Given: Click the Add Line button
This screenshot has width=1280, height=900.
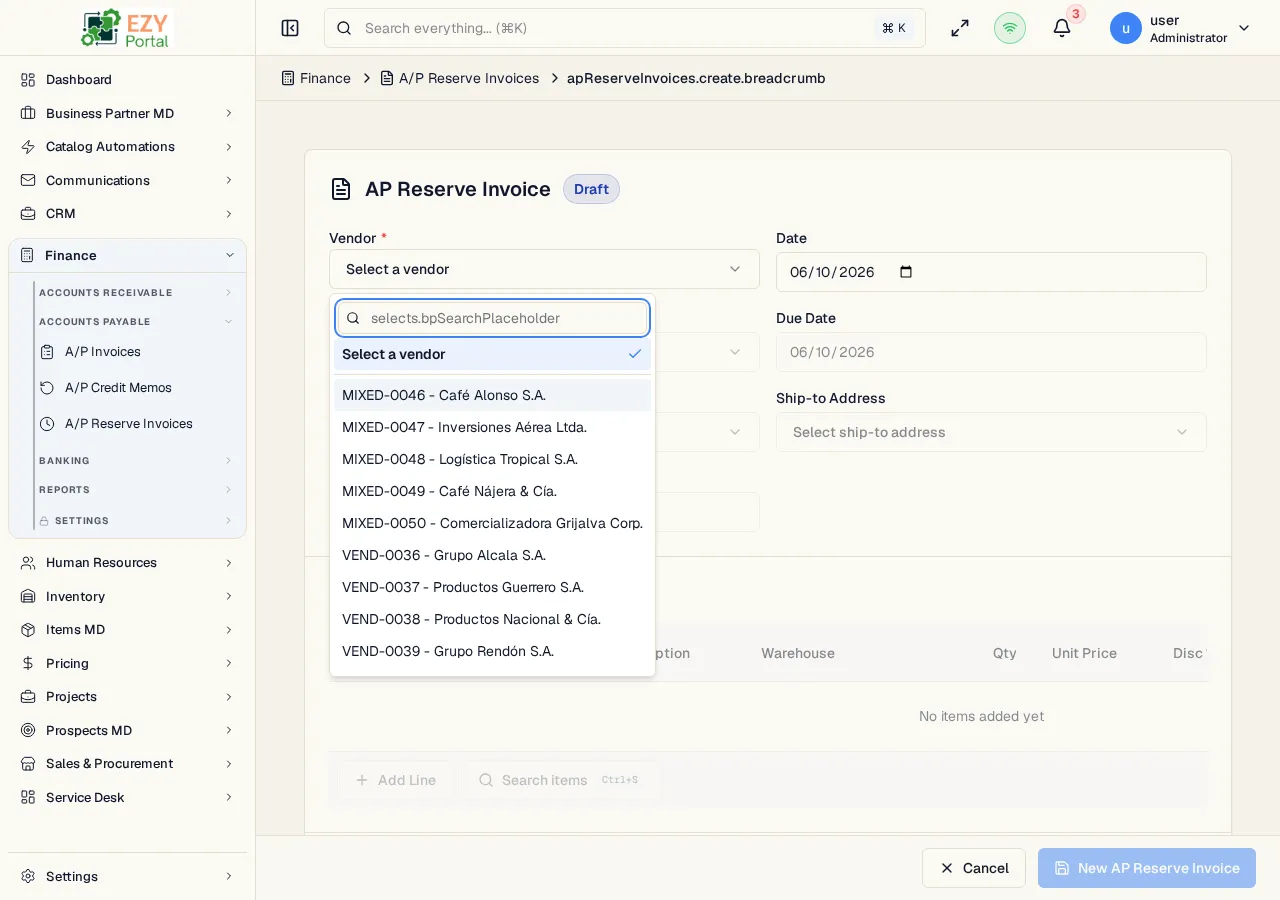Looking at the screenshot, I should (395, 780).
